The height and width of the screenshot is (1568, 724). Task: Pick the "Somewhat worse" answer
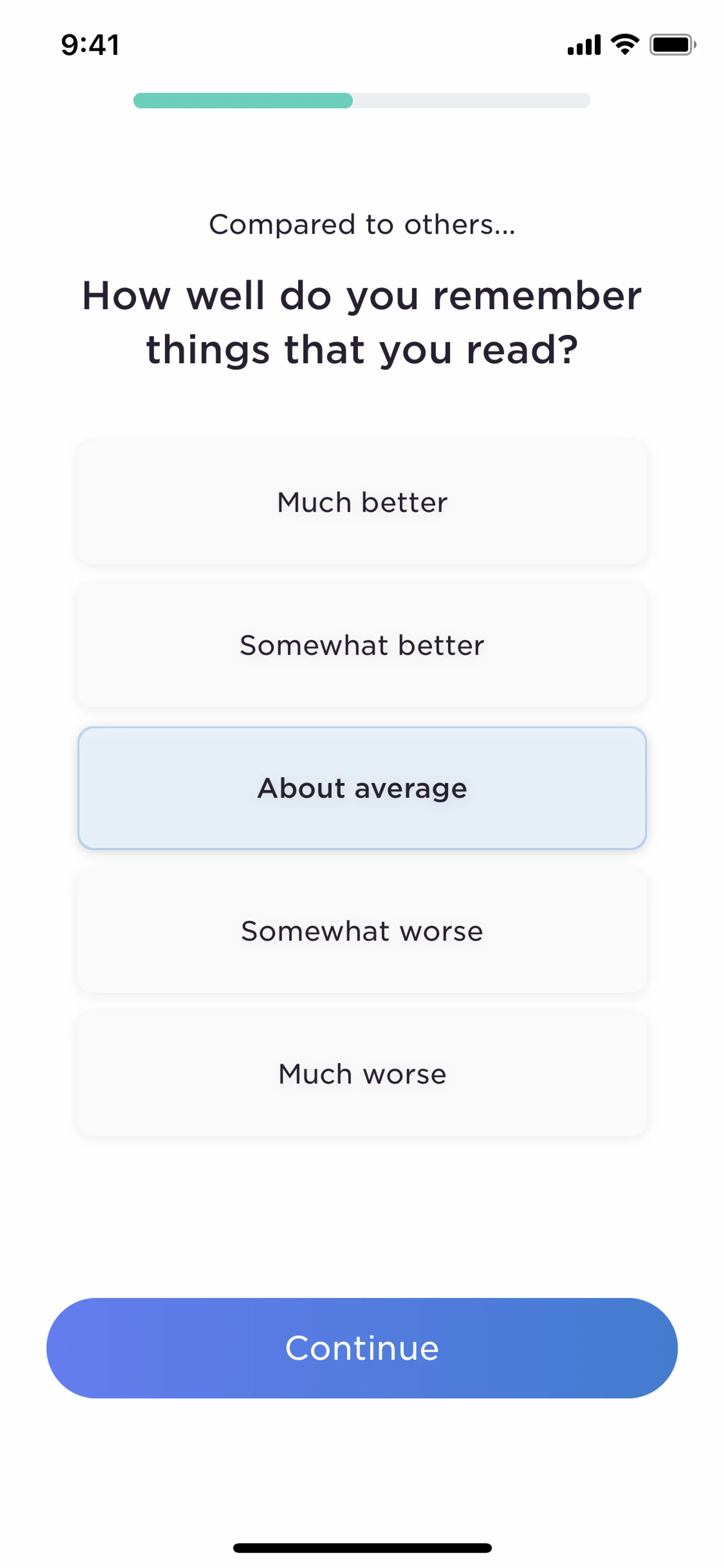coord(362,931)
